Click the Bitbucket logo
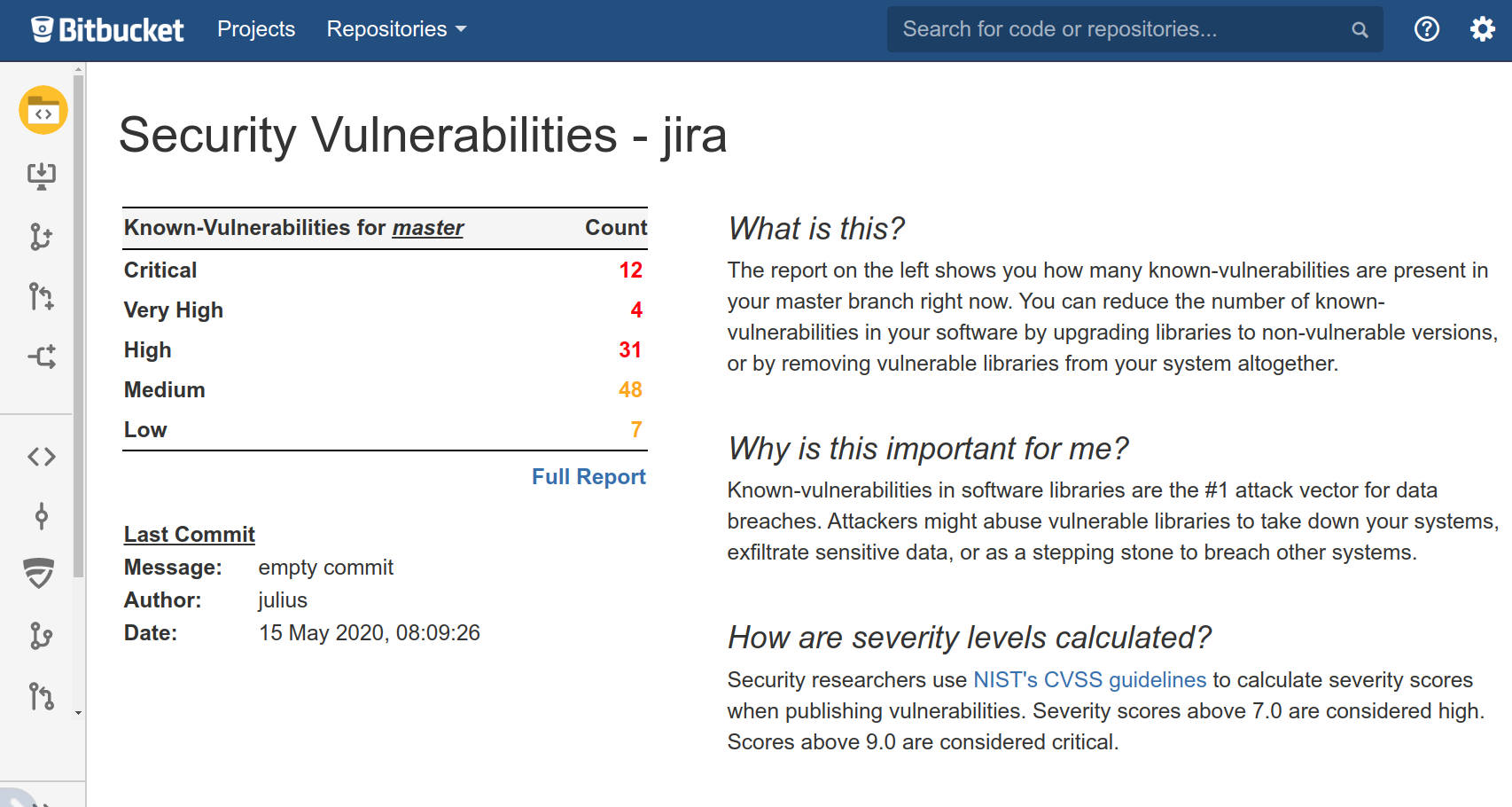 click(107, 29)
